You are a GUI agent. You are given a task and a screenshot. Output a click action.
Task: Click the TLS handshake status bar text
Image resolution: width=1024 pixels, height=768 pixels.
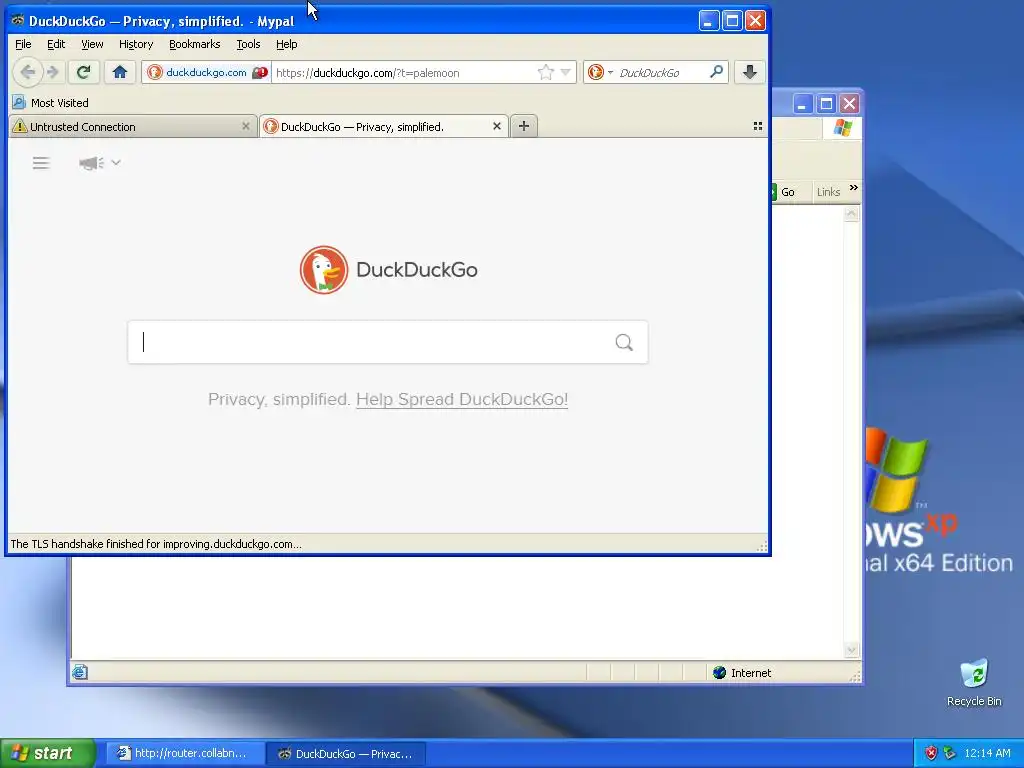[156, 544]
